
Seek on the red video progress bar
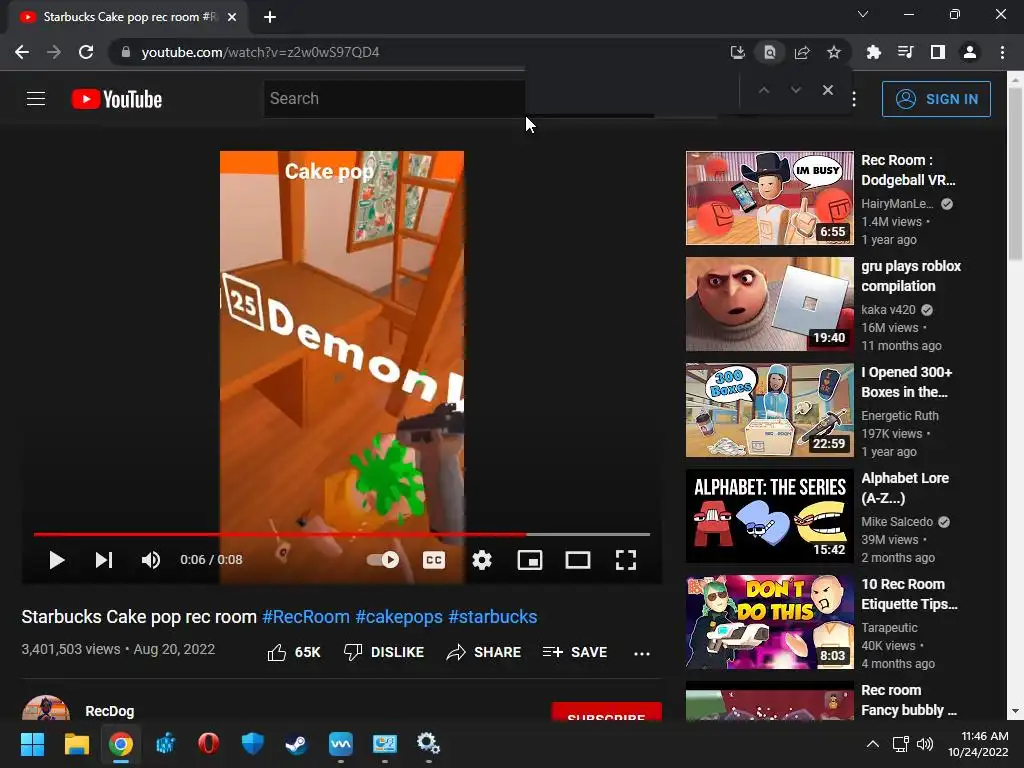point(342,534)
